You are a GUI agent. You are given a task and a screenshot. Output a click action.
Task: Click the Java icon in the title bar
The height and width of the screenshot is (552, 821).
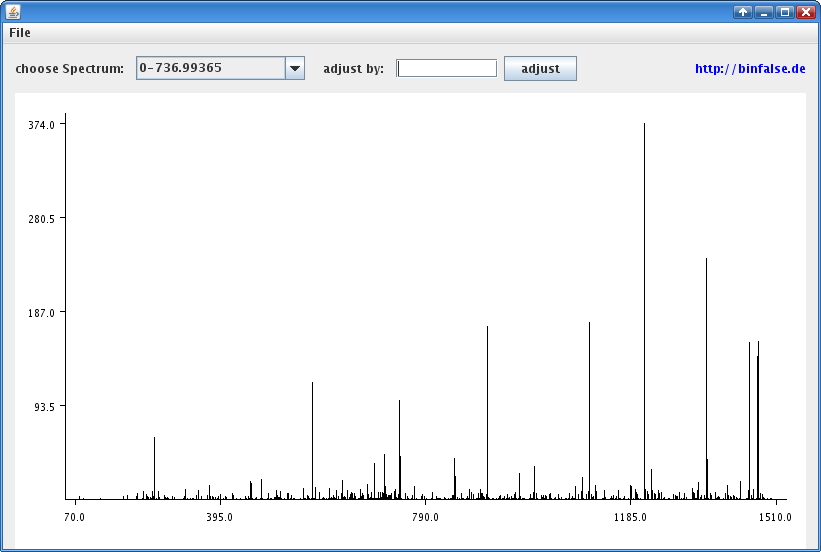point(13,12)
